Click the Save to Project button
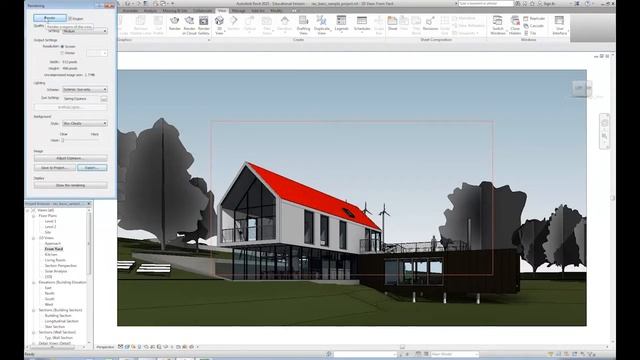 click(54, 168)
